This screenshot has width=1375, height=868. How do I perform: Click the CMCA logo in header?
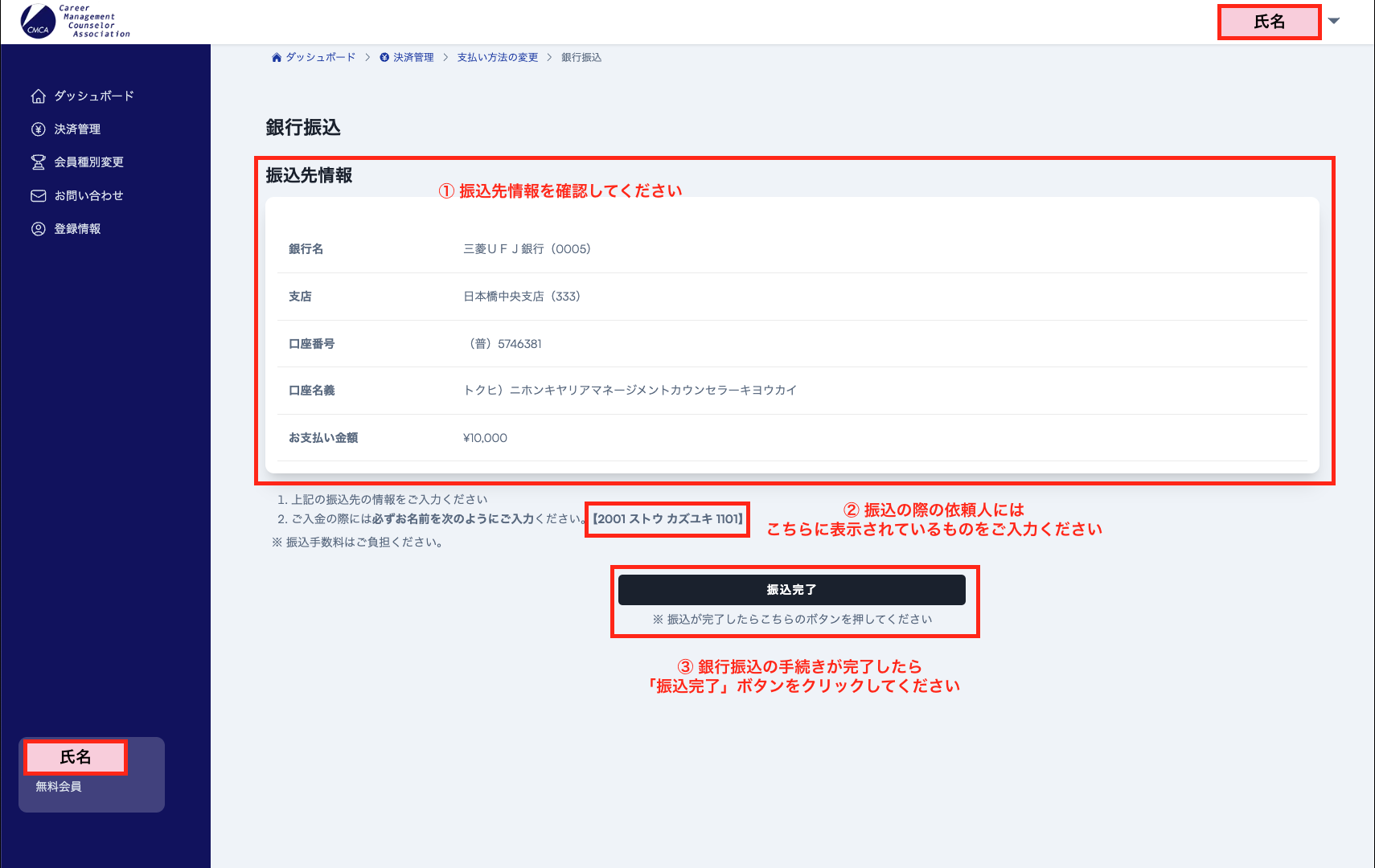(75, 22)
